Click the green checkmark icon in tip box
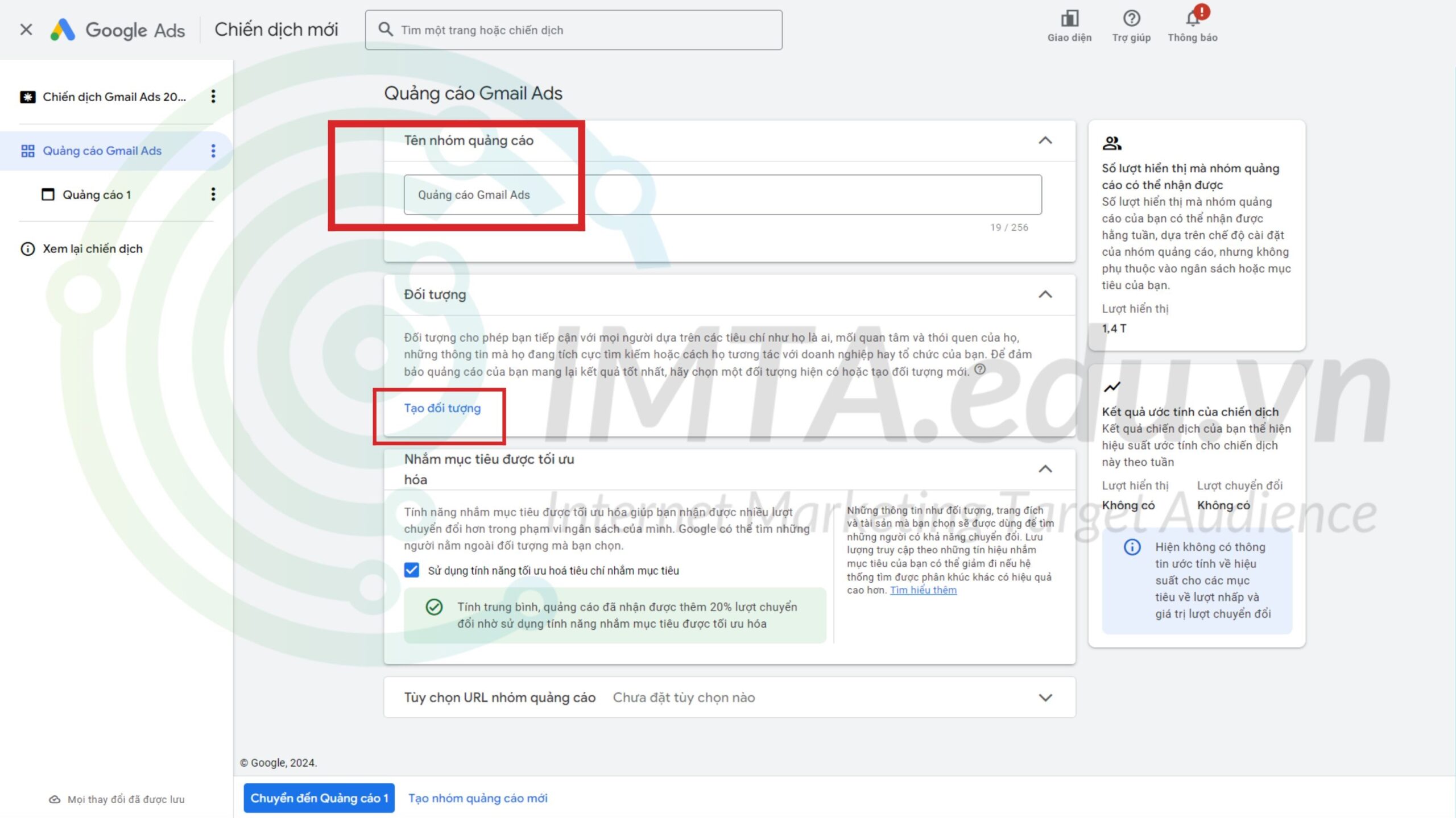This screenshot has width=1456, height=818. [434, 607]
